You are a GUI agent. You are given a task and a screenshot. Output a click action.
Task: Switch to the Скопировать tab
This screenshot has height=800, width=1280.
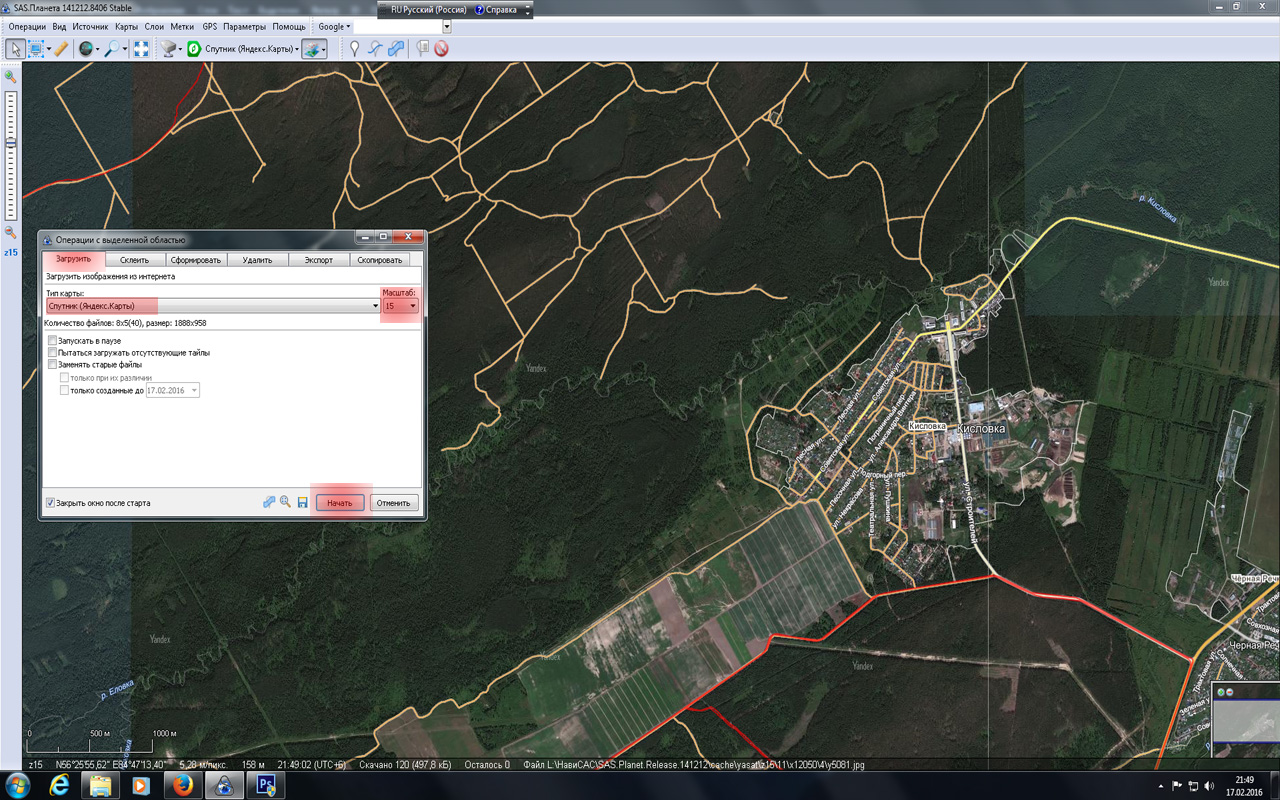pyautogui.click(x=380, y=260)
